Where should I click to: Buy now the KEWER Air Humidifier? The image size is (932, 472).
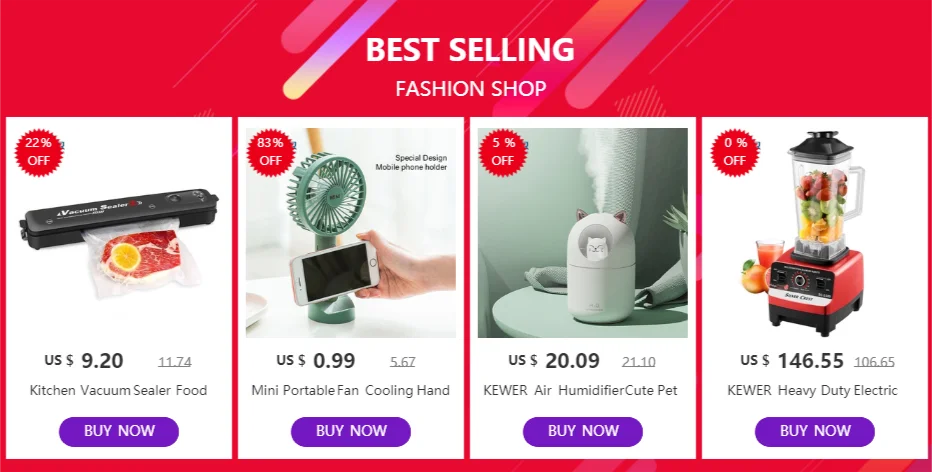[x=582, y=432]
